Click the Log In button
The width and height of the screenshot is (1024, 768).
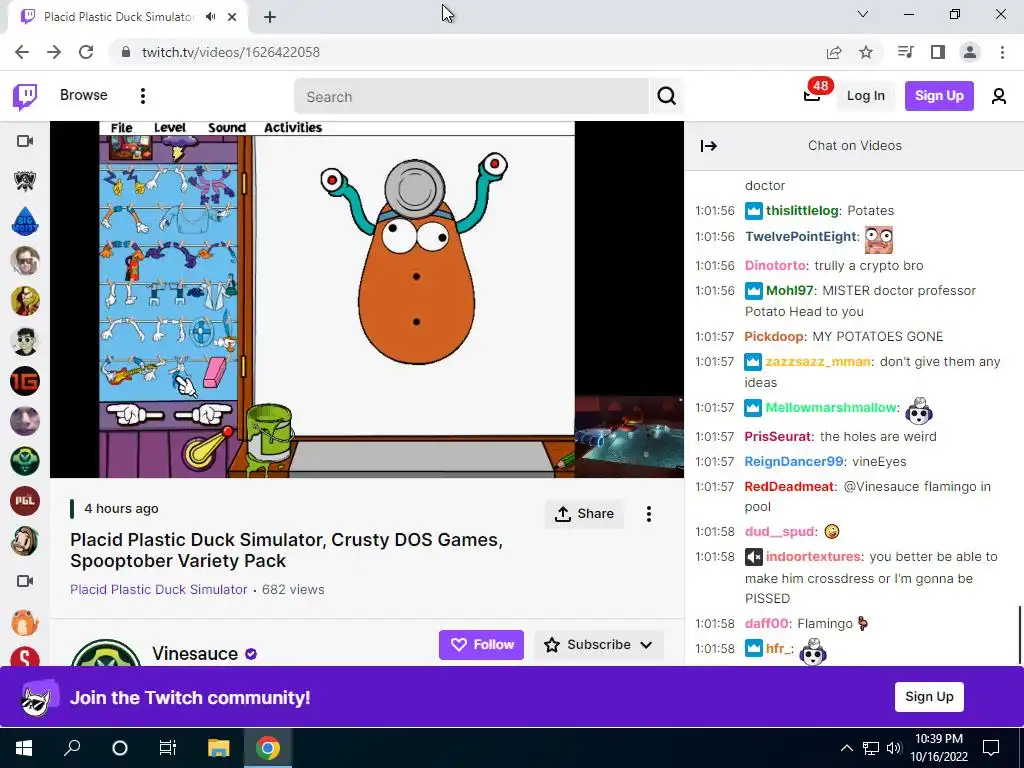pos(865,96)
